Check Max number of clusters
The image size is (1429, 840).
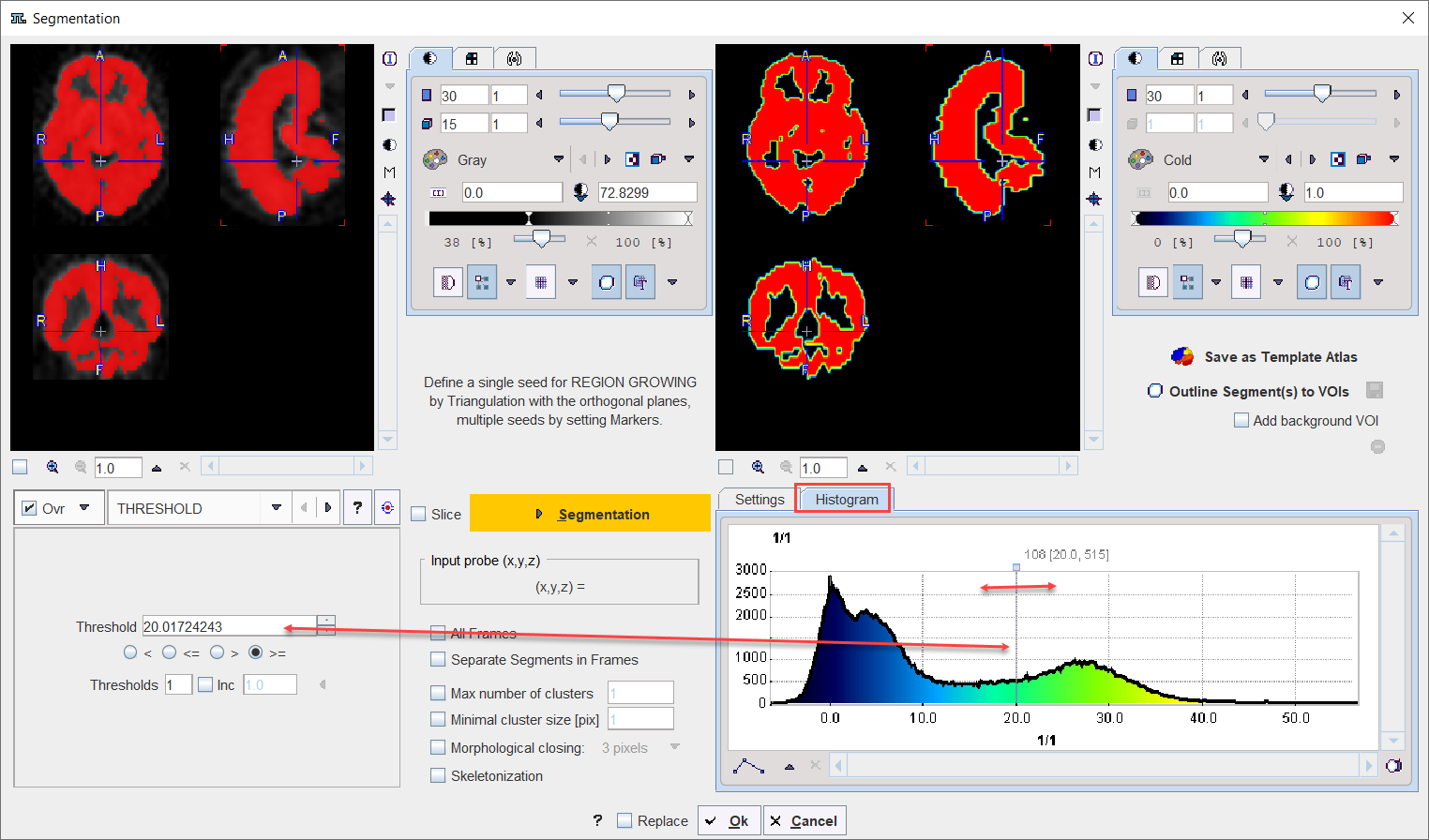[438, 693]
